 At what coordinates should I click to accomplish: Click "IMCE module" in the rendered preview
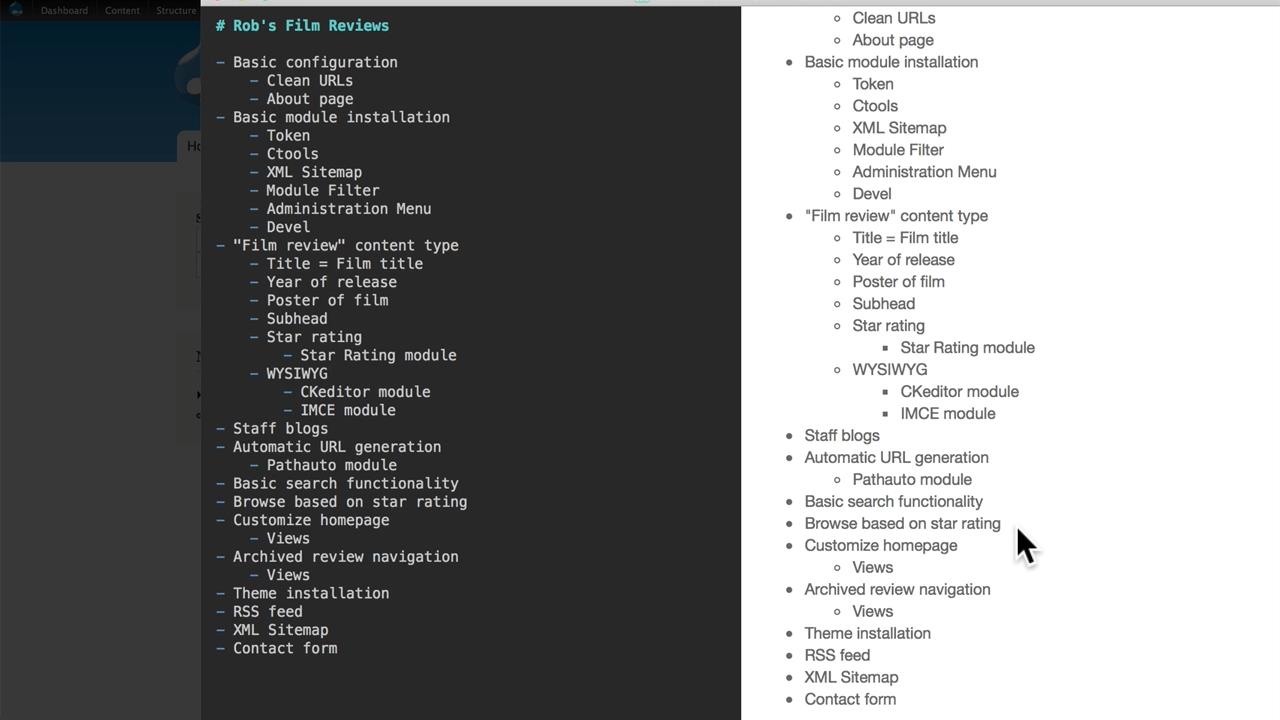[948, 414]
